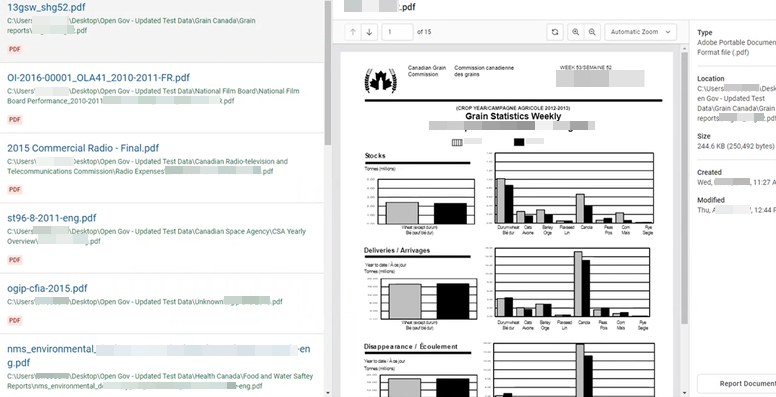Open the Automatic Zoom dropdown
Image resolution: width=776 pixels, height=397 pixels.
coord(640,32)
